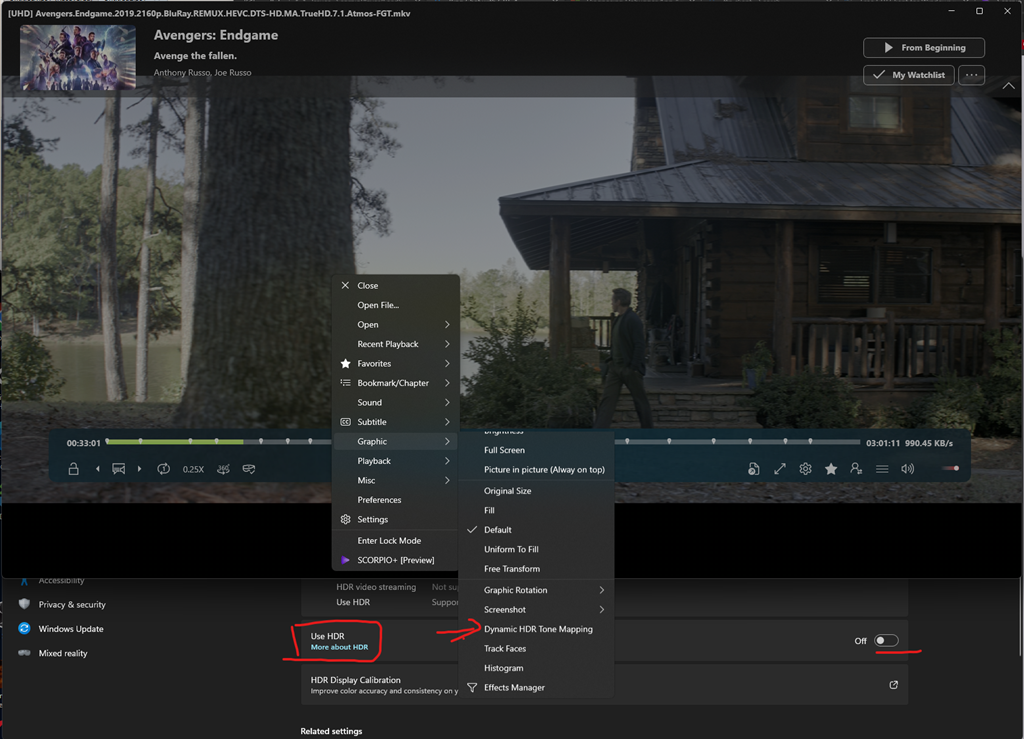This screenshot has height=739, width=1024.
Task: Choose Effects Manager from Graphic menu
Action: coord(514,688)
